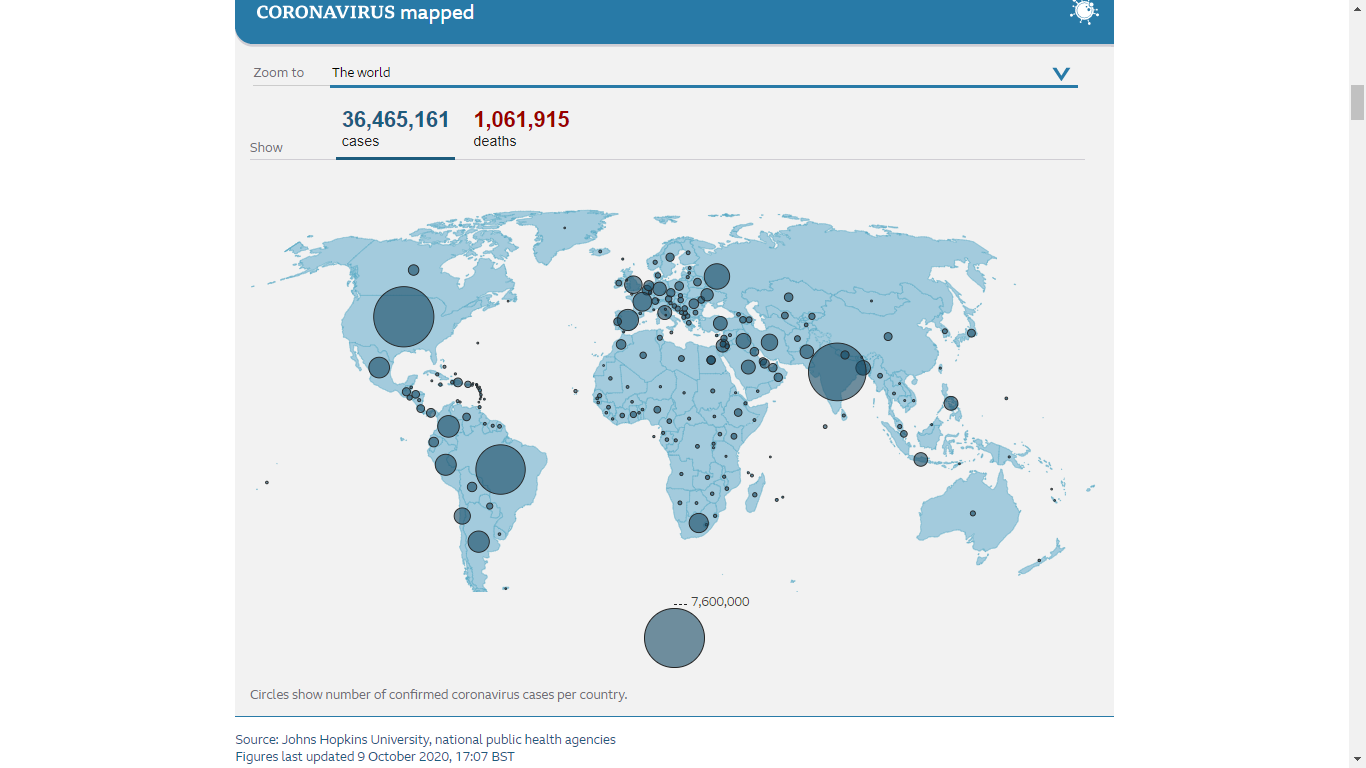Click Argentina's case circle

[x=479, y=541]
